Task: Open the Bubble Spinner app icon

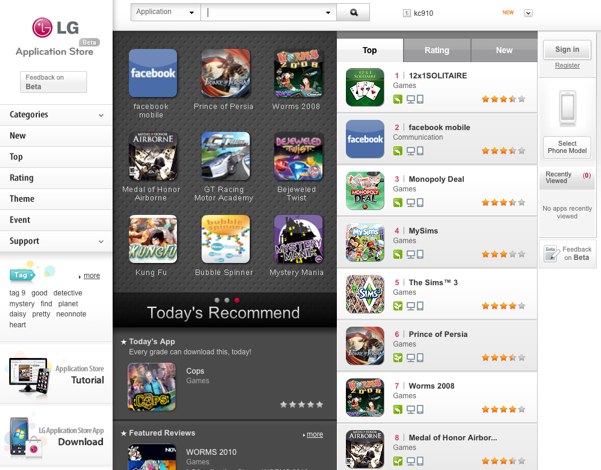Action: [x=225, y=239]
